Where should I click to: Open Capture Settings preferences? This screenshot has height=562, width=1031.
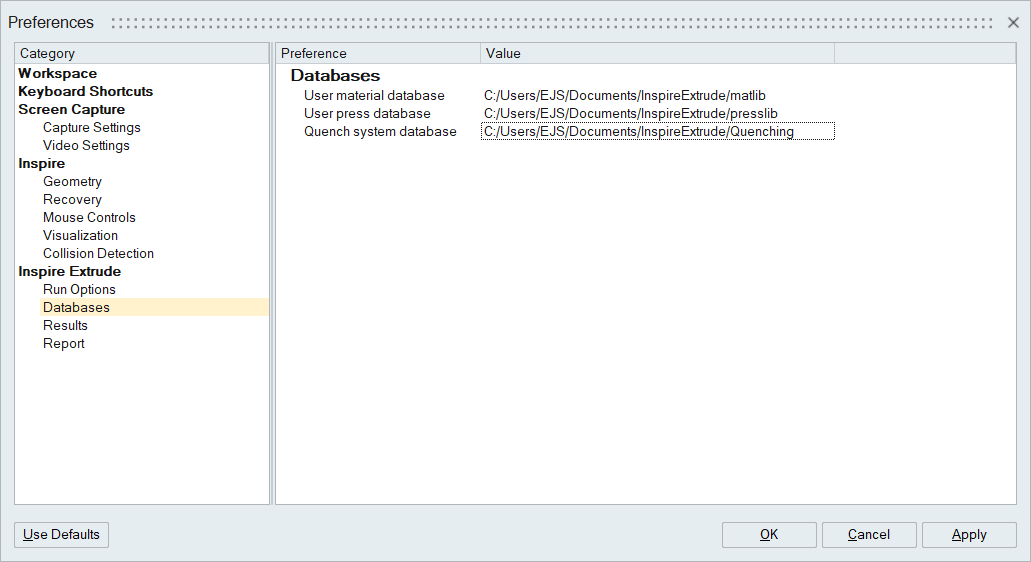(x=91, y=128)
